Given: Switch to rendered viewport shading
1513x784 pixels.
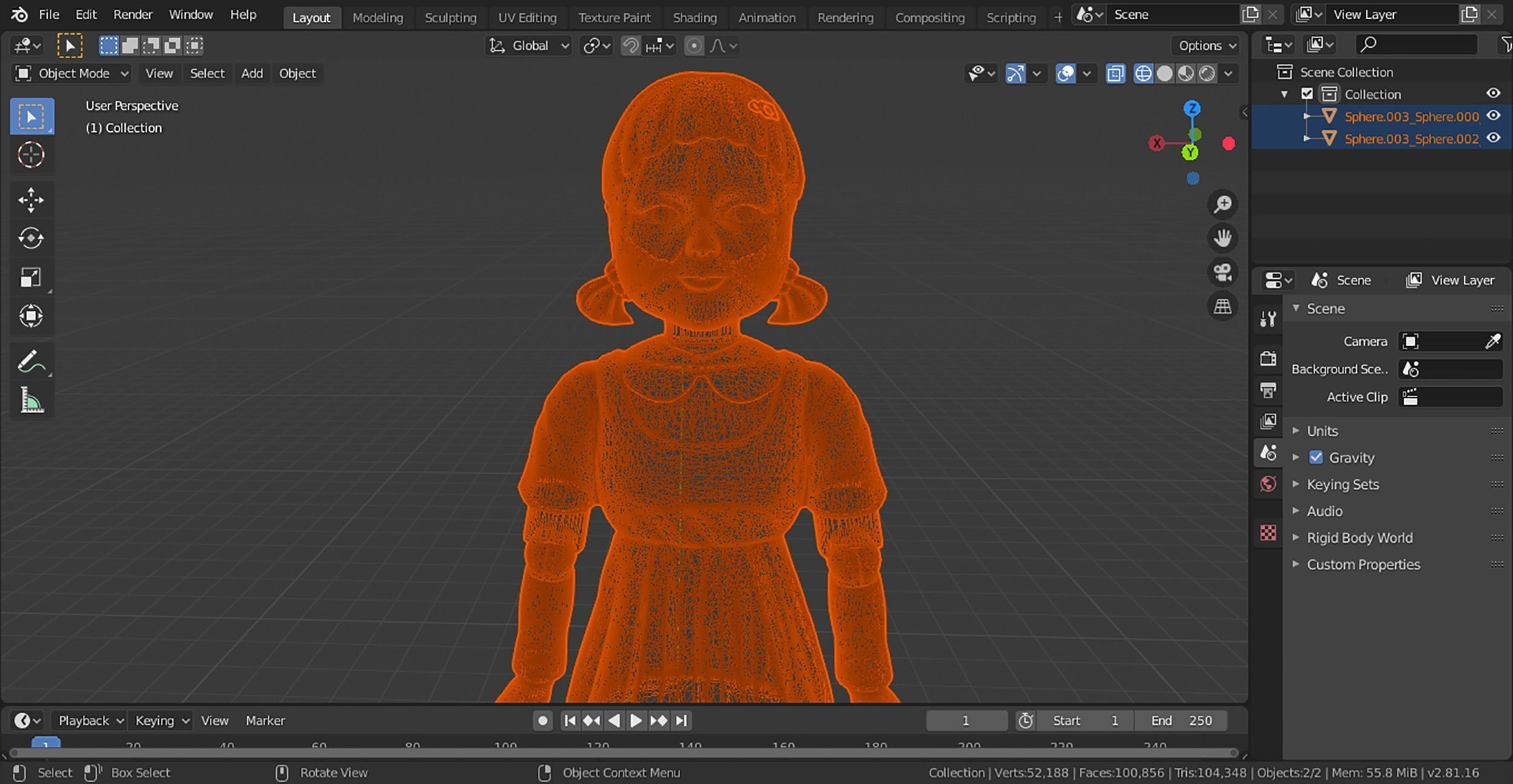Looking at the screenshot, I should coord(1207,74).
